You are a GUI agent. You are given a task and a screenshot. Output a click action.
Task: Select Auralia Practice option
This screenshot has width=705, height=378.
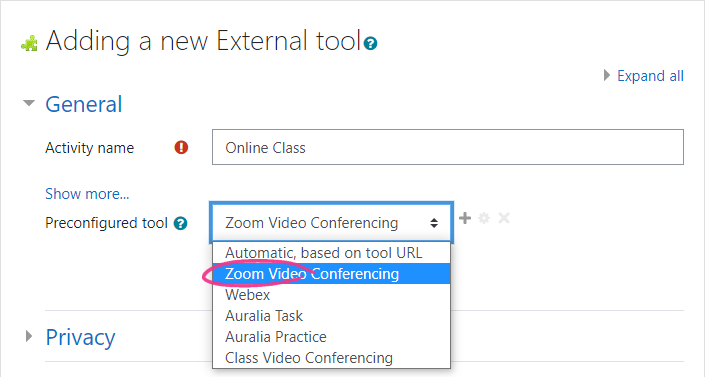(331, 337)
